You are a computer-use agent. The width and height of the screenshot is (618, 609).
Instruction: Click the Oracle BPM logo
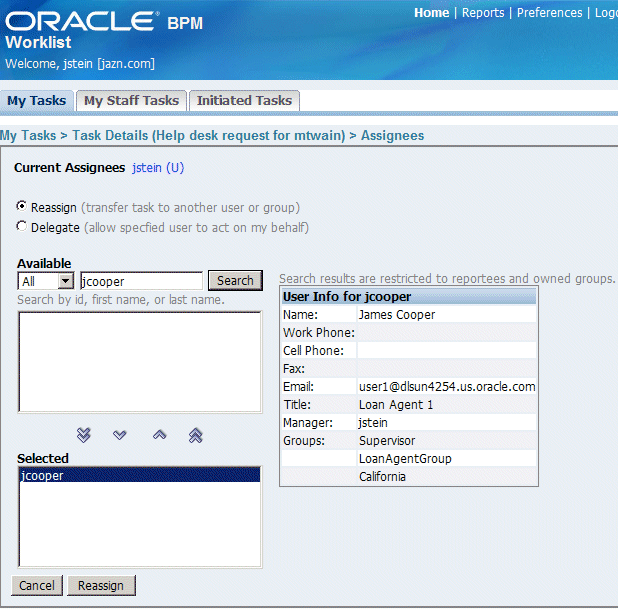coord(104,22)
